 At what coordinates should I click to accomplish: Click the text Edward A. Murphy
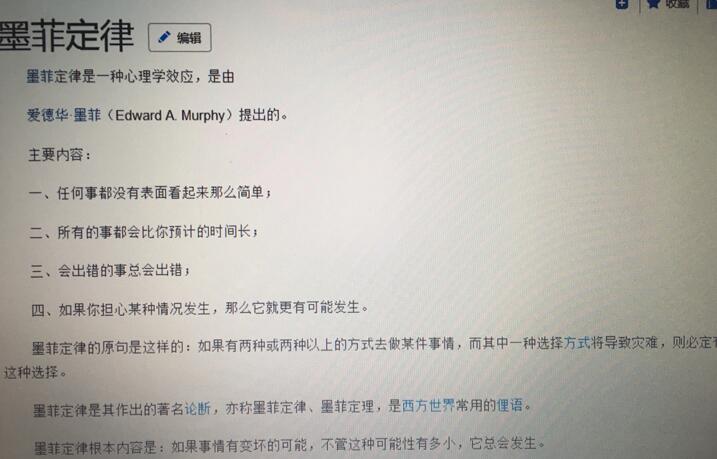point(170,116)
